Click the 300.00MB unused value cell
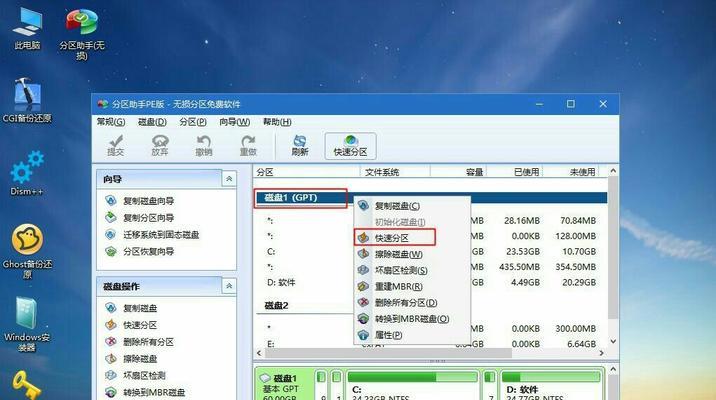This screenshot has height=400, width=716. (575, 329)
